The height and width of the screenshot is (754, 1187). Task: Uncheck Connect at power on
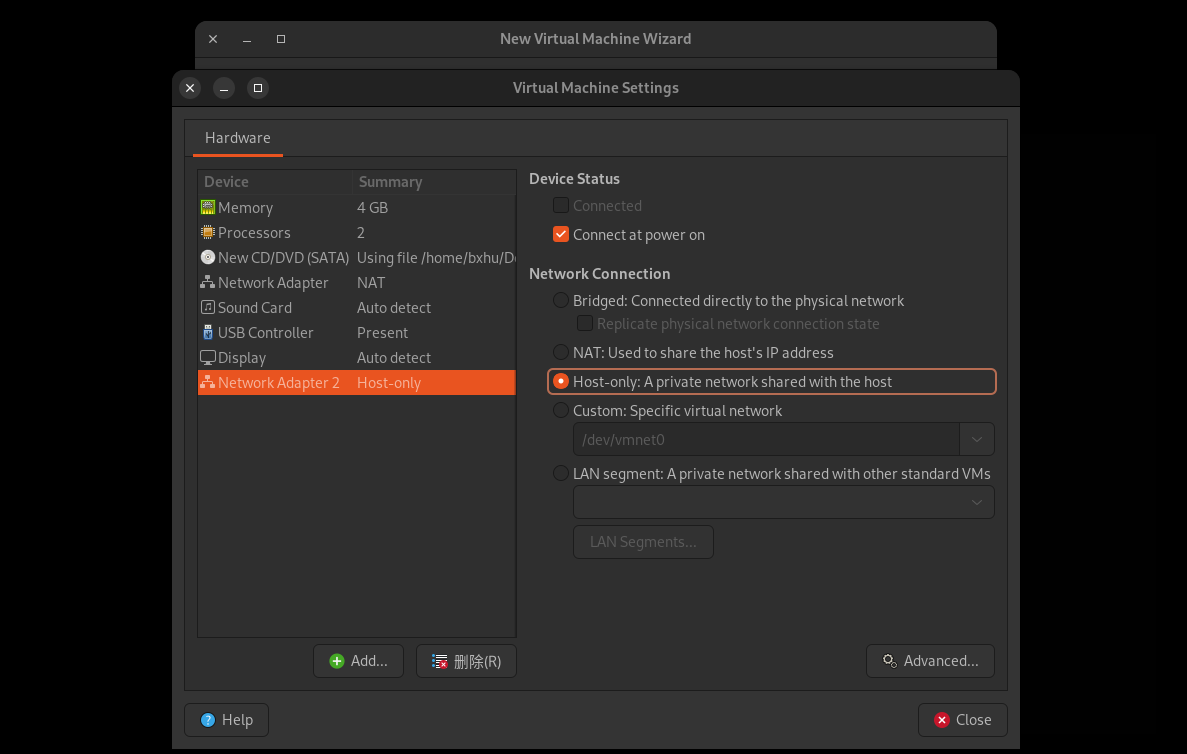click(x=561, y=235)
